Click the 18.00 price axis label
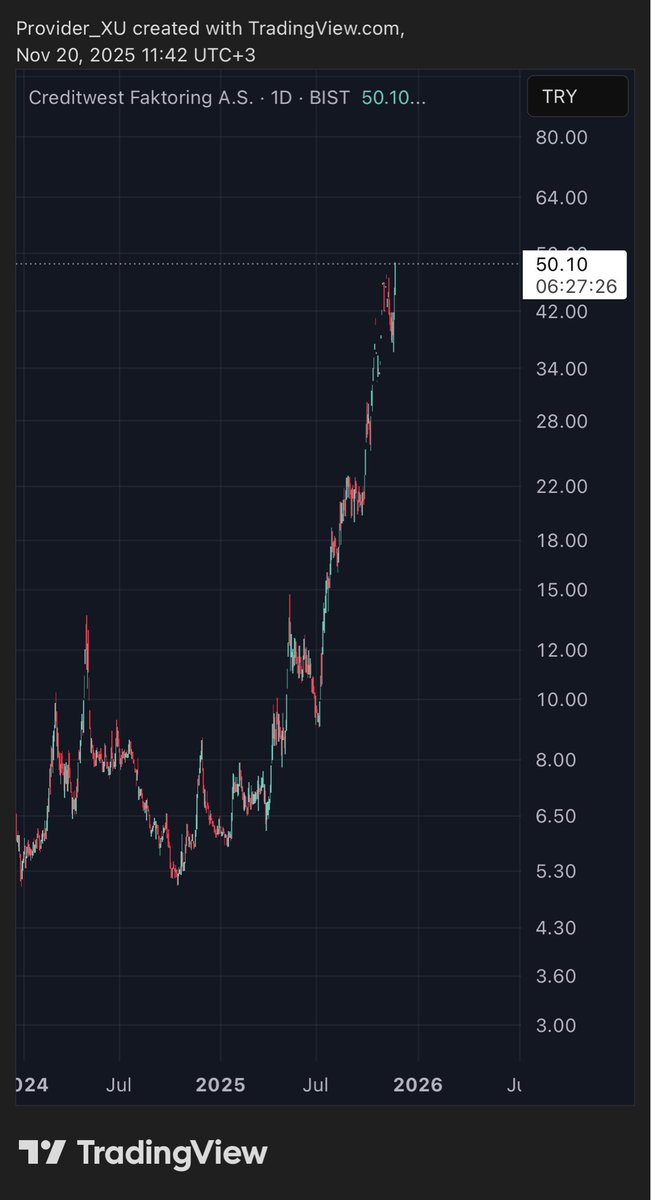The image size is (651, 1200). click(x=561, y=541)
